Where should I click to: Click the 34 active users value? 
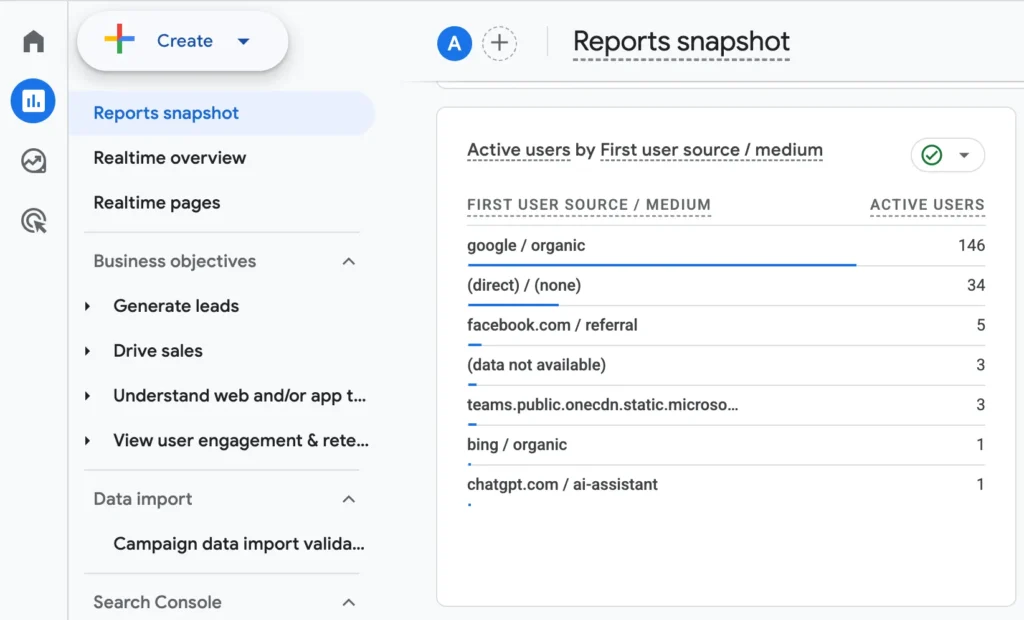(976, 286)
